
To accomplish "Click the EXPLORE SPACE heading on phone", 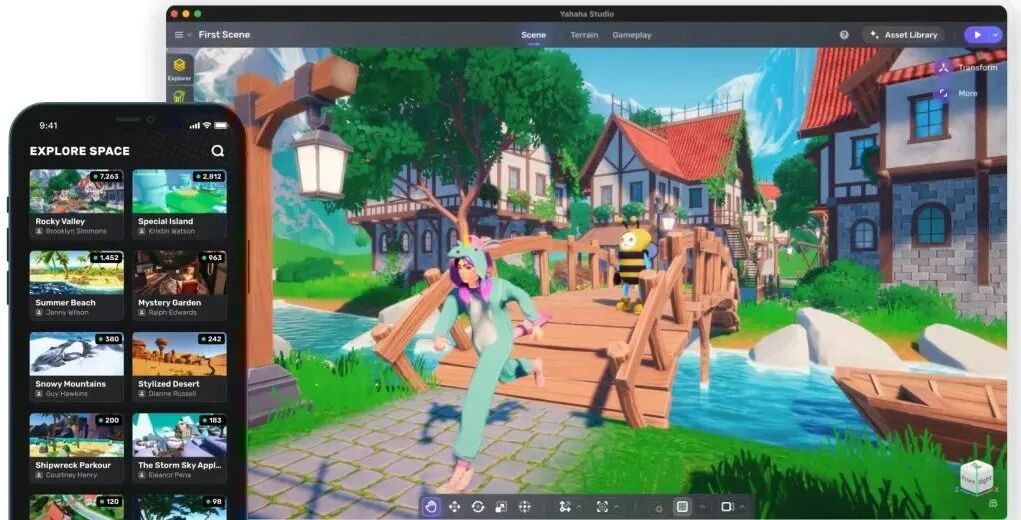I will [x=79, y=151].
